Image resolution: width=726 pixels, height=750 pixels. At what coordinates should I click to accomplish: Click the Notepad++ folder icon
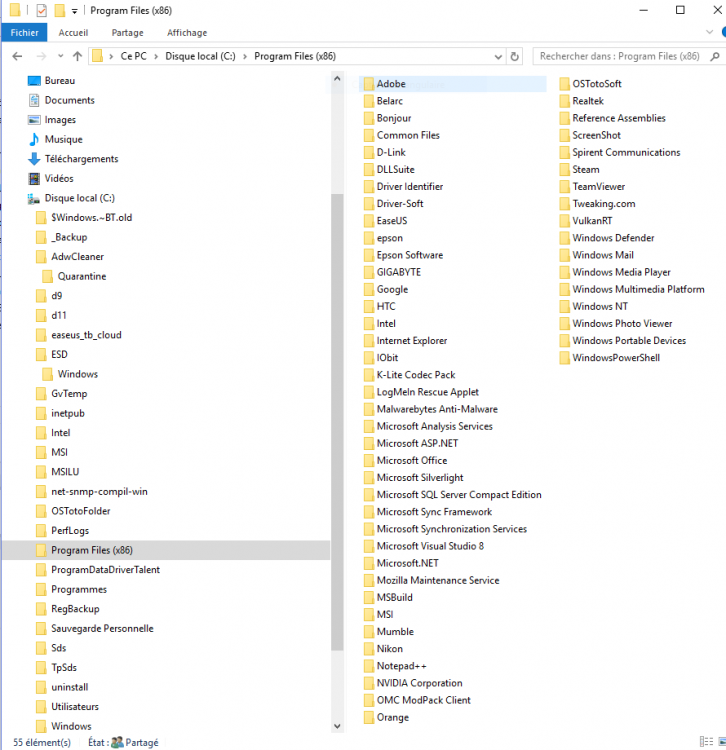pos(369,666)
